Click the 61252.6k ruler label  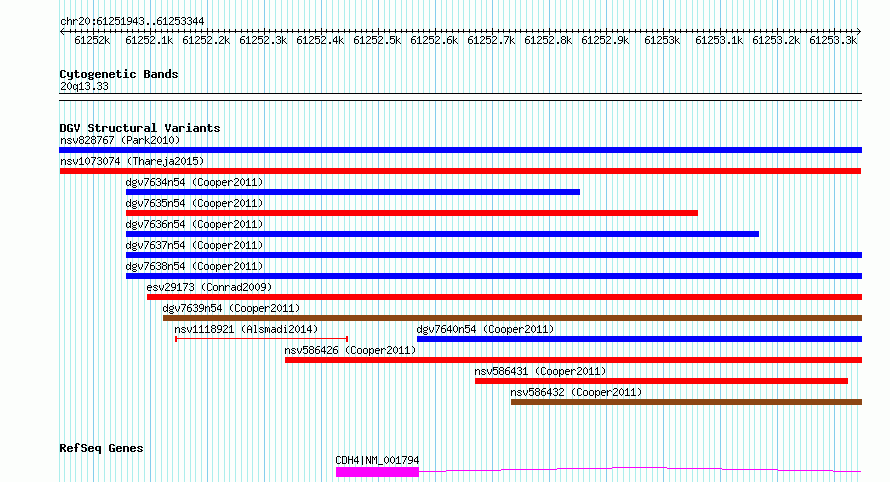tap(434, 40)
